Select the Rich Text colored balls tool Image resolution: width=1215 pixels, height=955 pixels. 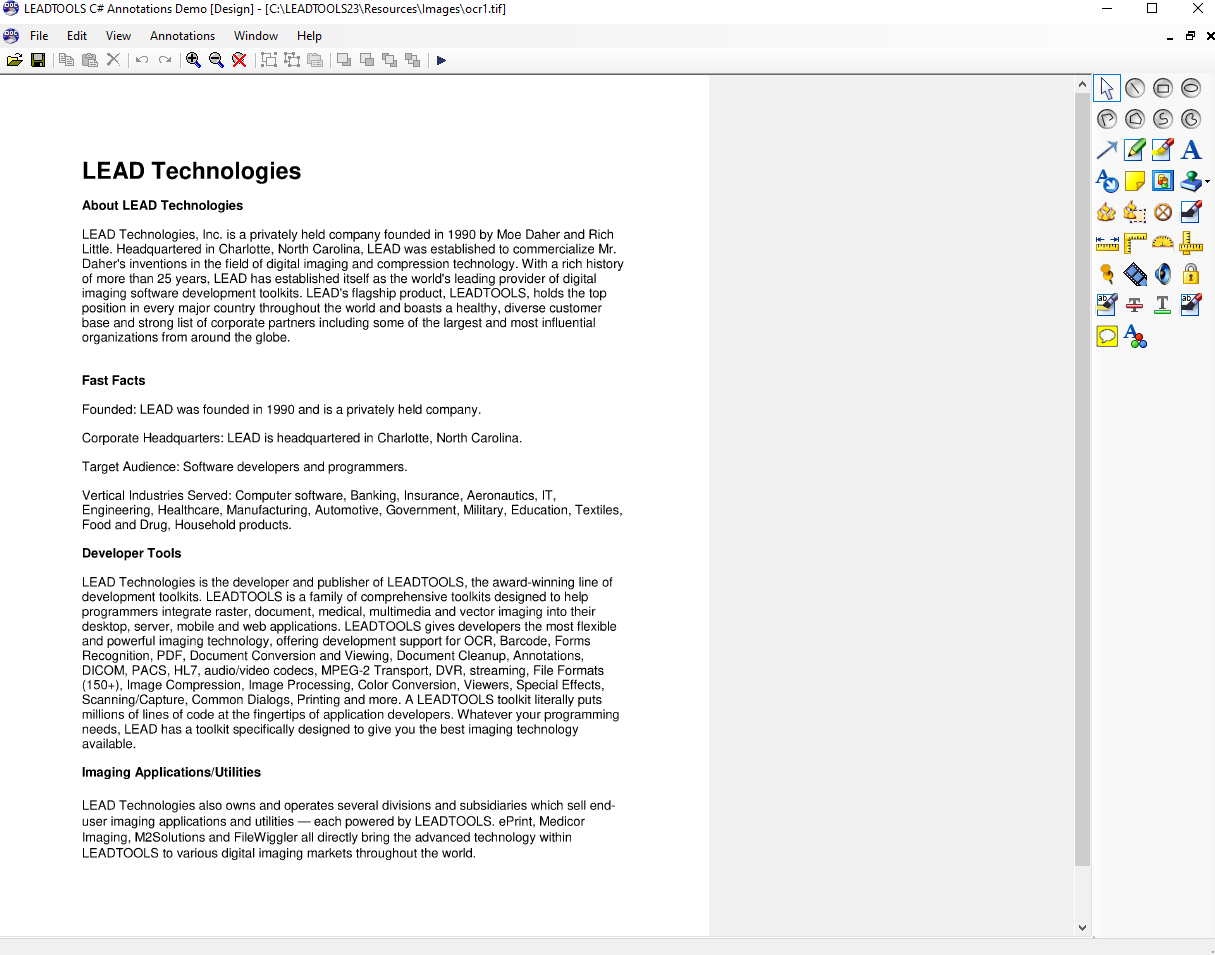(1135, 336)
